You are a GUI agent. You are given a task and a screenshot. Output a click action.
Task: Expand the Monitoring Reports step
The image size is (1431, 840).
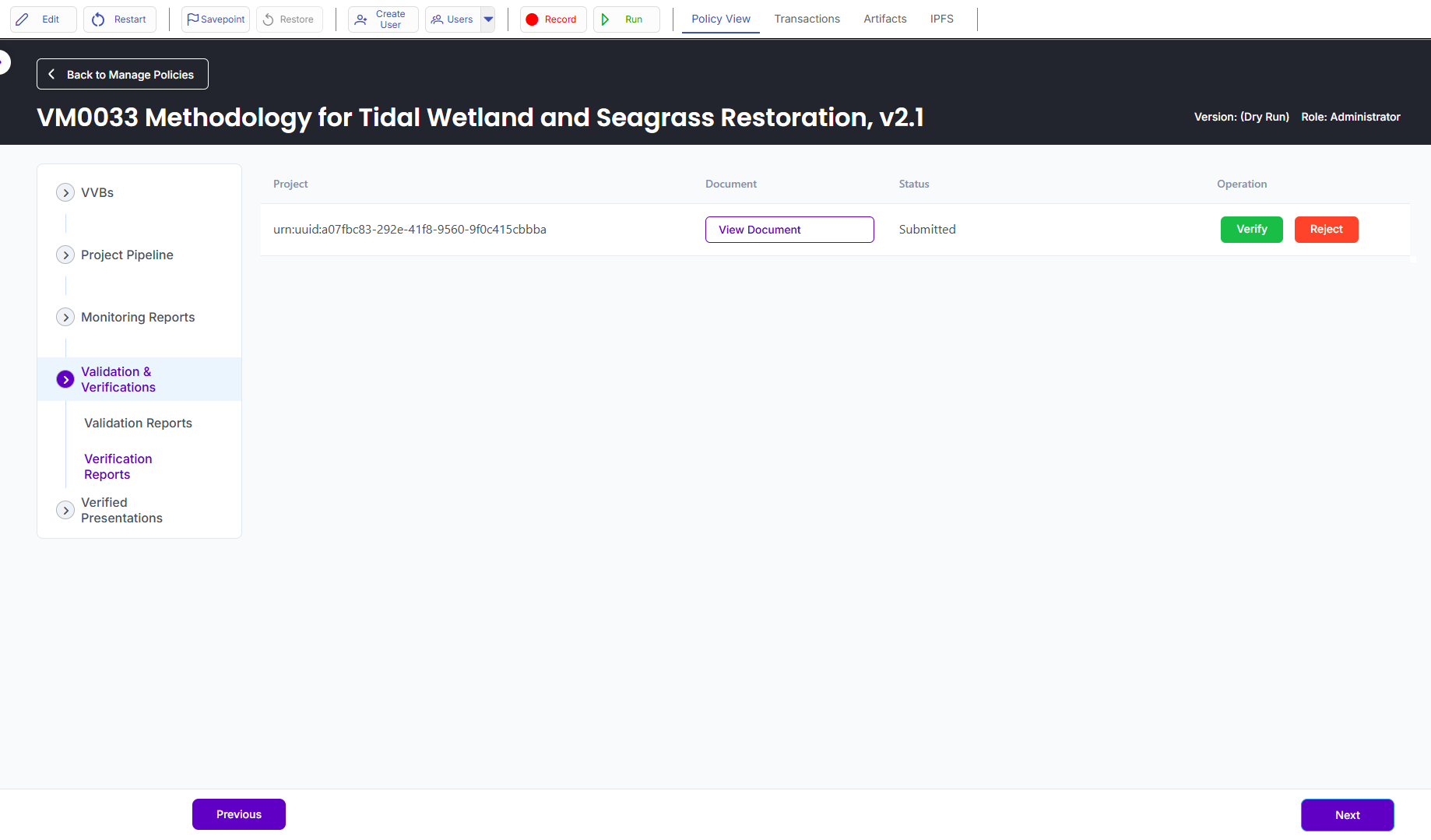click(x=65, y=317)
